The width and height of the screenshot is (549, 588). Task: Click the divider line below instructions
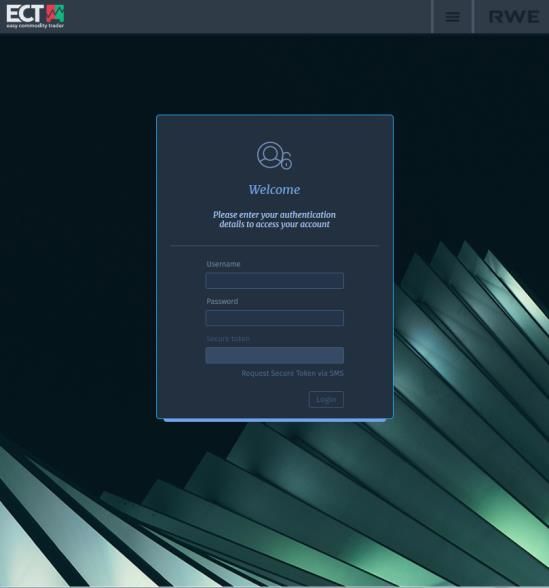click(274, 246)
